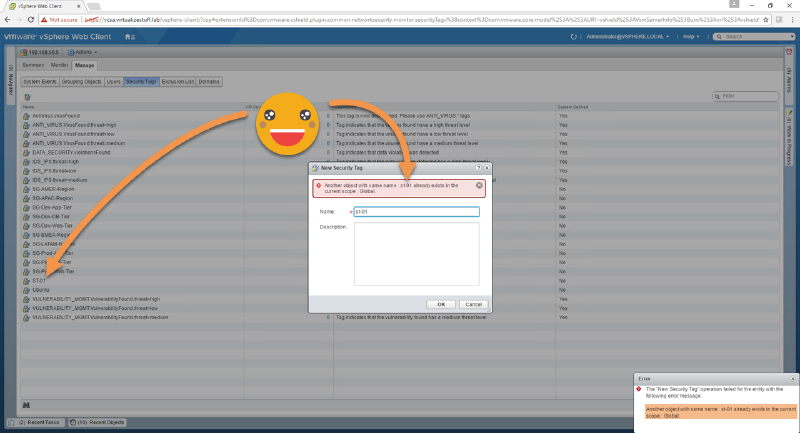Select the ST-01 security tag row
The image size is (800, 433).
[x=401, y=281]
